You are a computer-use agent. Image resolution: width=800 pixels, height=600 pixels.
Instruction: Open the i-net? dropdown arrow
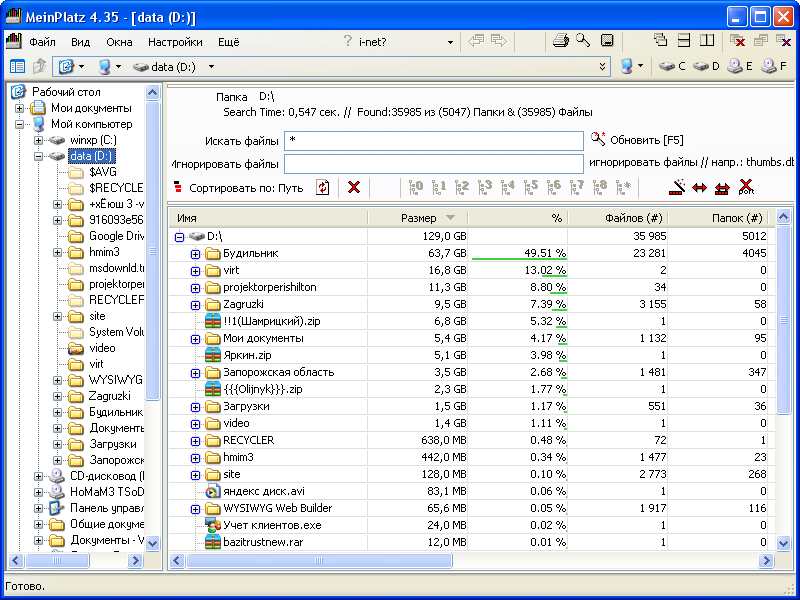(x=450, y=42)
